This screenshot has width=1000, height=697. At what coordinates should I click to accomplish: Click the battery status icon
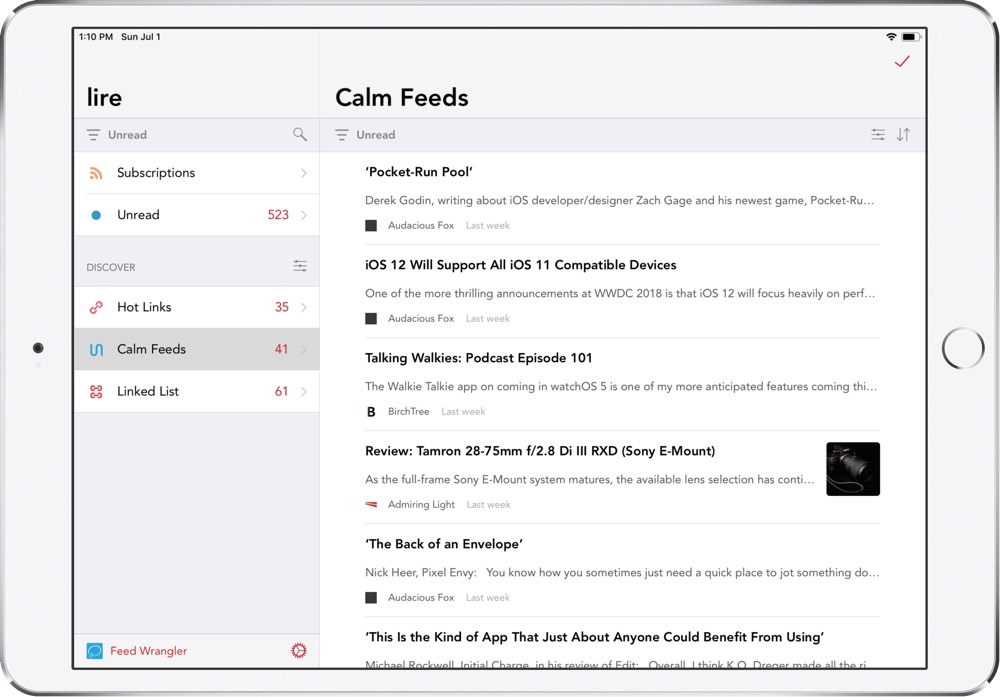tap(910, 37)
